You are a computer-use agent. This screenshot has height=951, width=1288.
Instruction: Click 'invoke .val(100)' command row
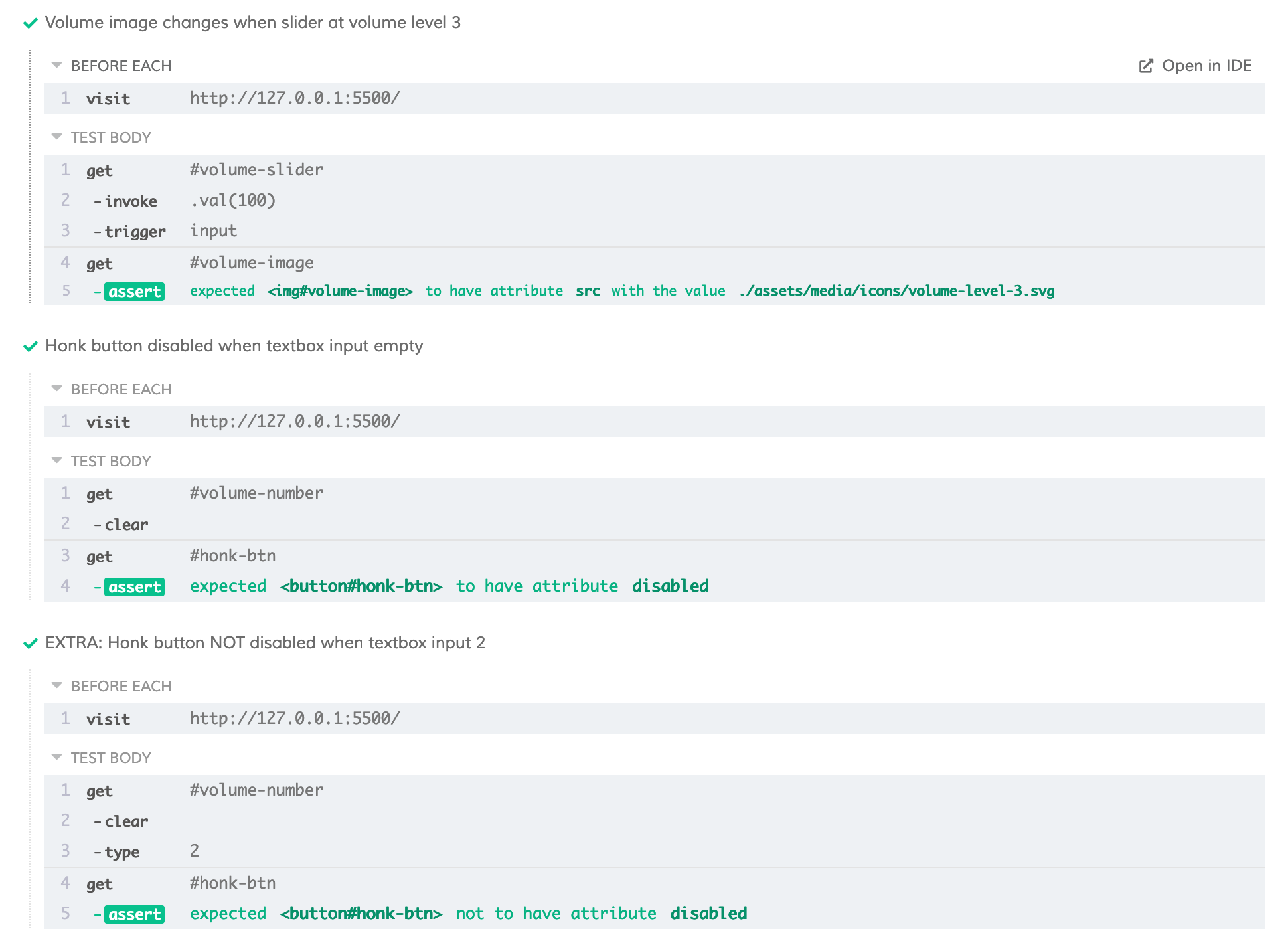[655, 201]
